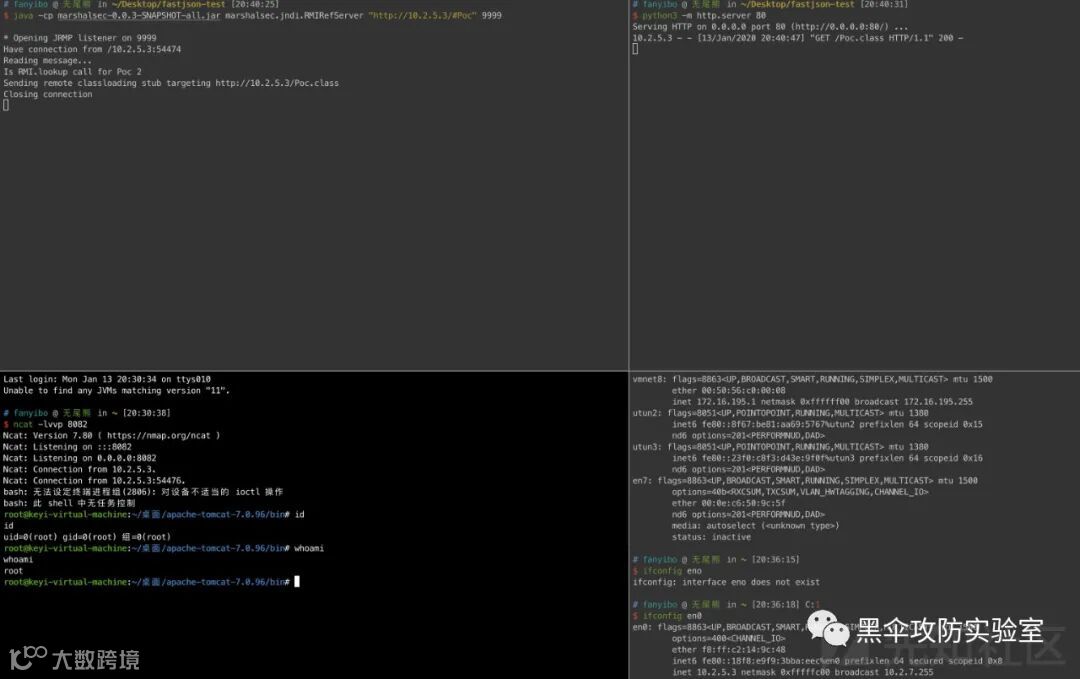Select 'Is RMI.lookup call for Poc 2' line
The height and width of the screenshot is (679, 1080).
(x=72, y=72)
